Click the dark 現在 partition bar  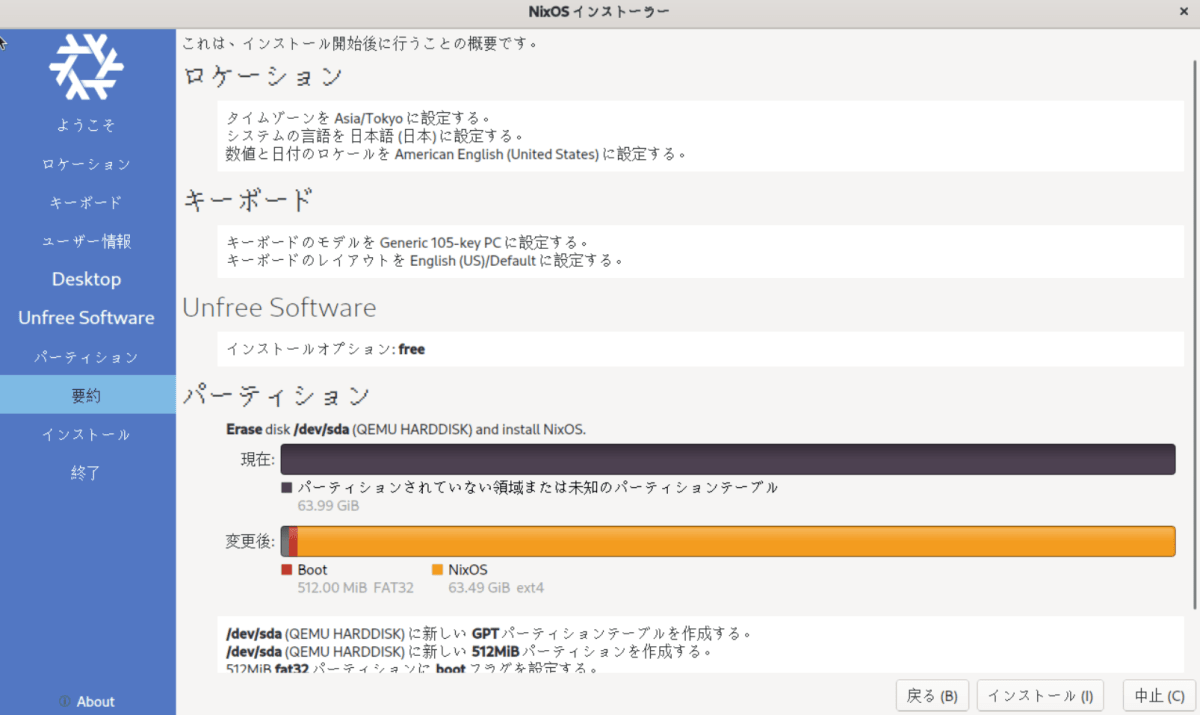[x=727, y=459]
